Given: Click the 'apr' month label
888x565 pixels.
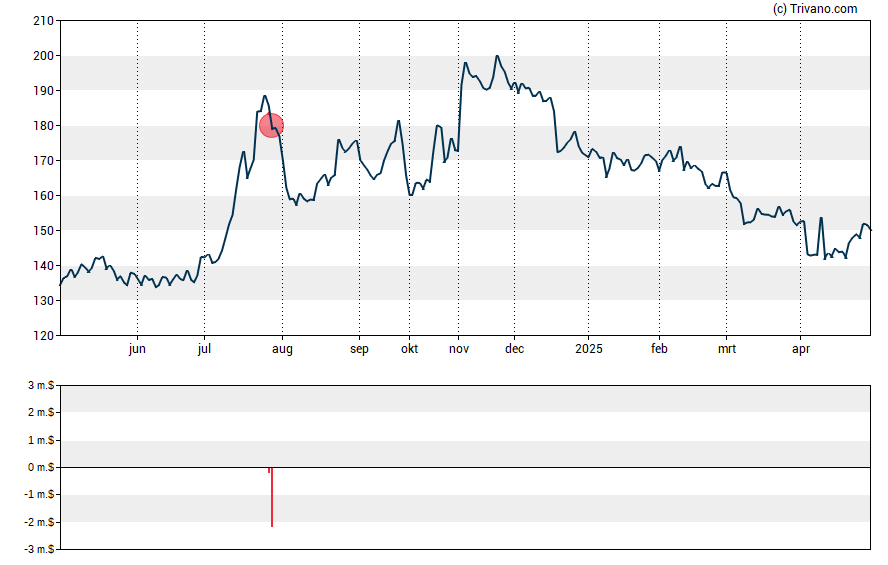Looking at the screenshot, I should click(x=800, y=349).
